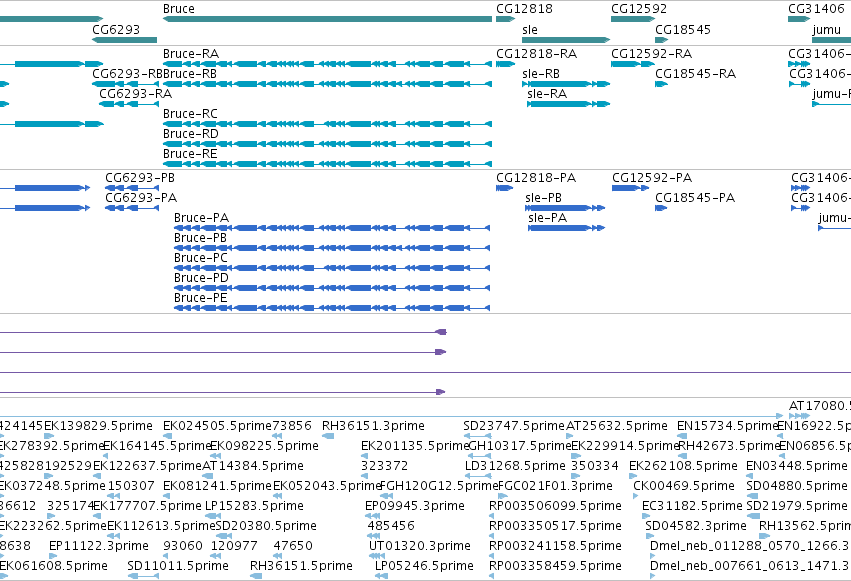Select protein label CG6293-PB
The width and height of the screenshot is (851, 581).
140,178
